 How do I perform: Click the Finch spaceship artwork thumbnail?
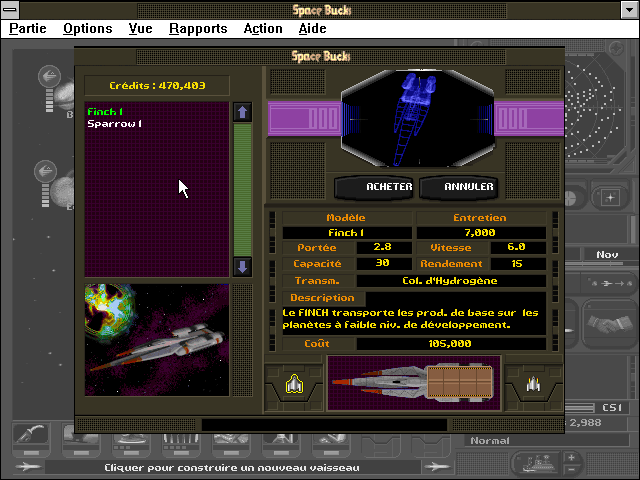click(157, 340)
